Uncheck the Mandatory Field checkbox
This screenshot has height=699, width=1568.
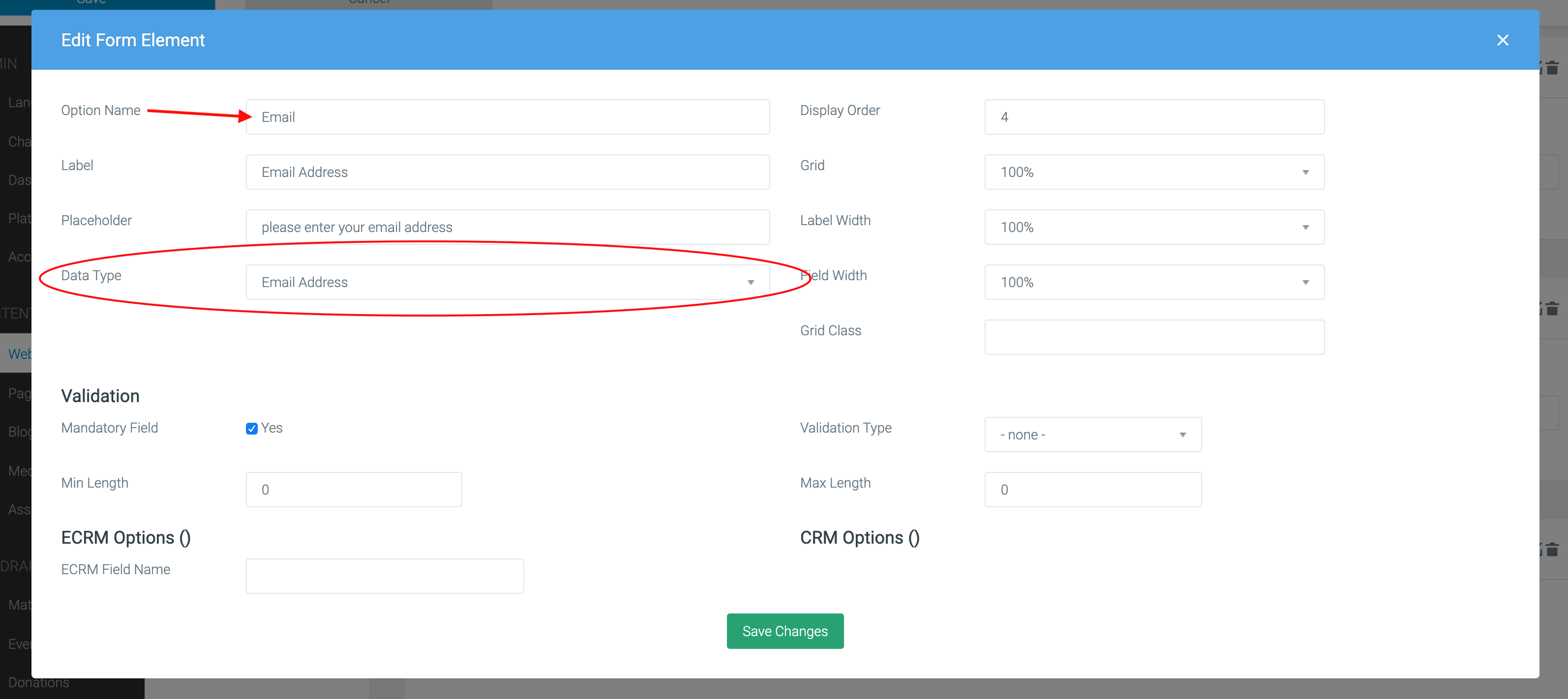(251, 428)
